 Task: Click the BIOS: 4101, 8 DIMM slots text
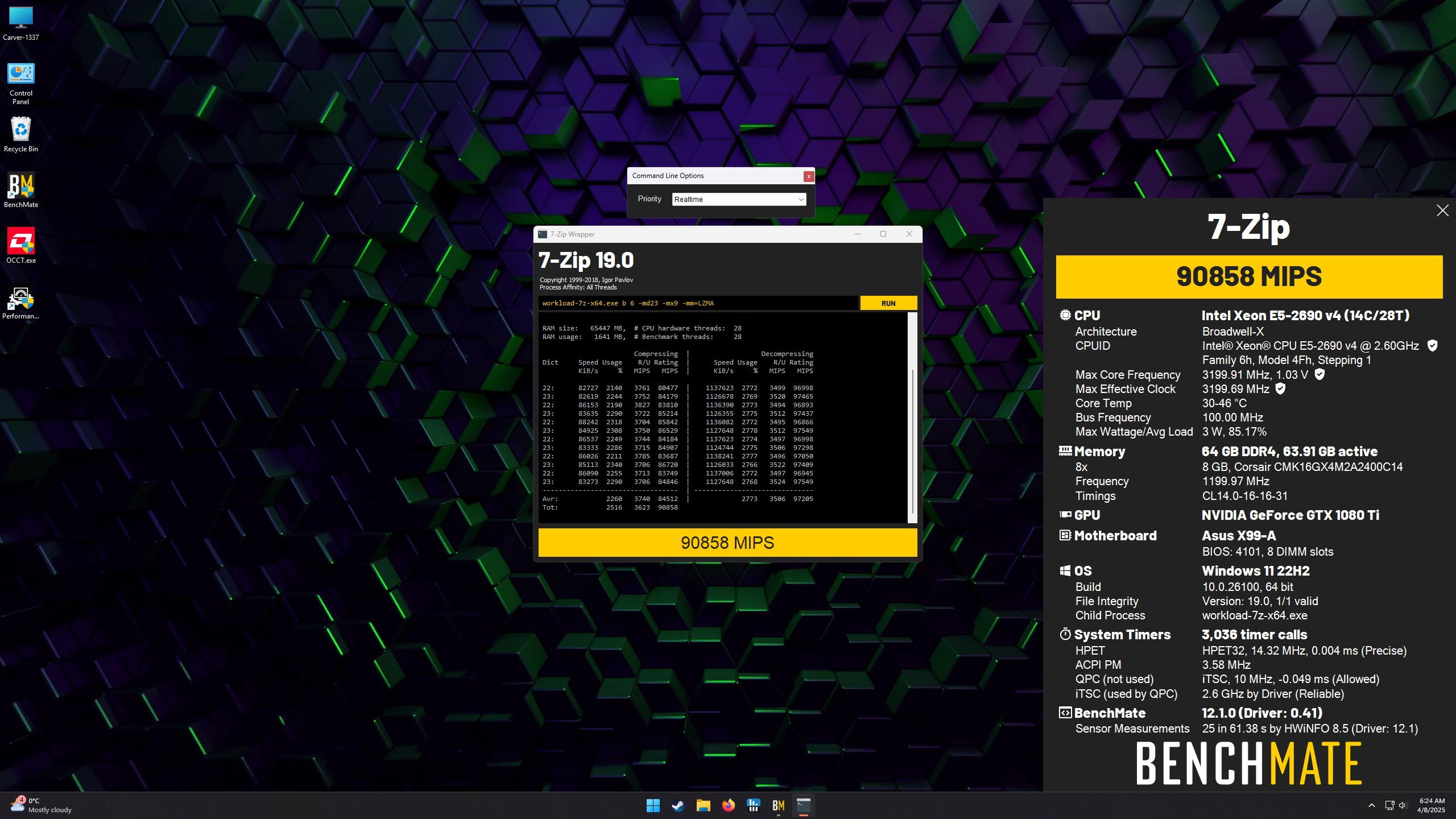pos(1267,552)
